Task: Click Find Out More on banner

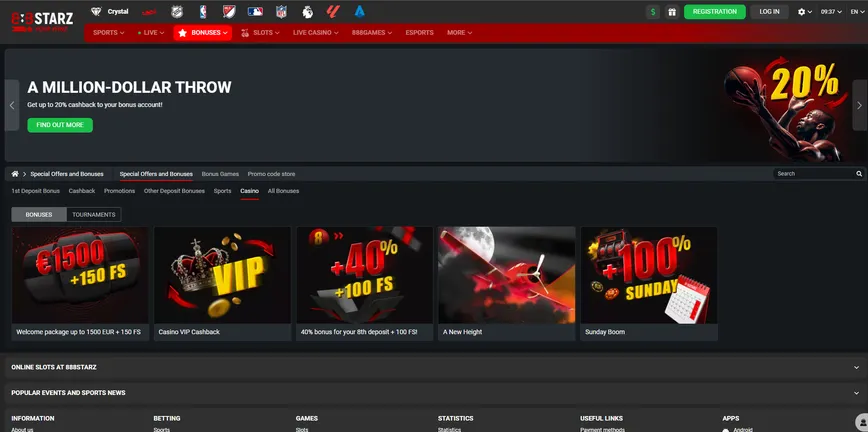Action: pyautogui.click(x=60, y=125)
